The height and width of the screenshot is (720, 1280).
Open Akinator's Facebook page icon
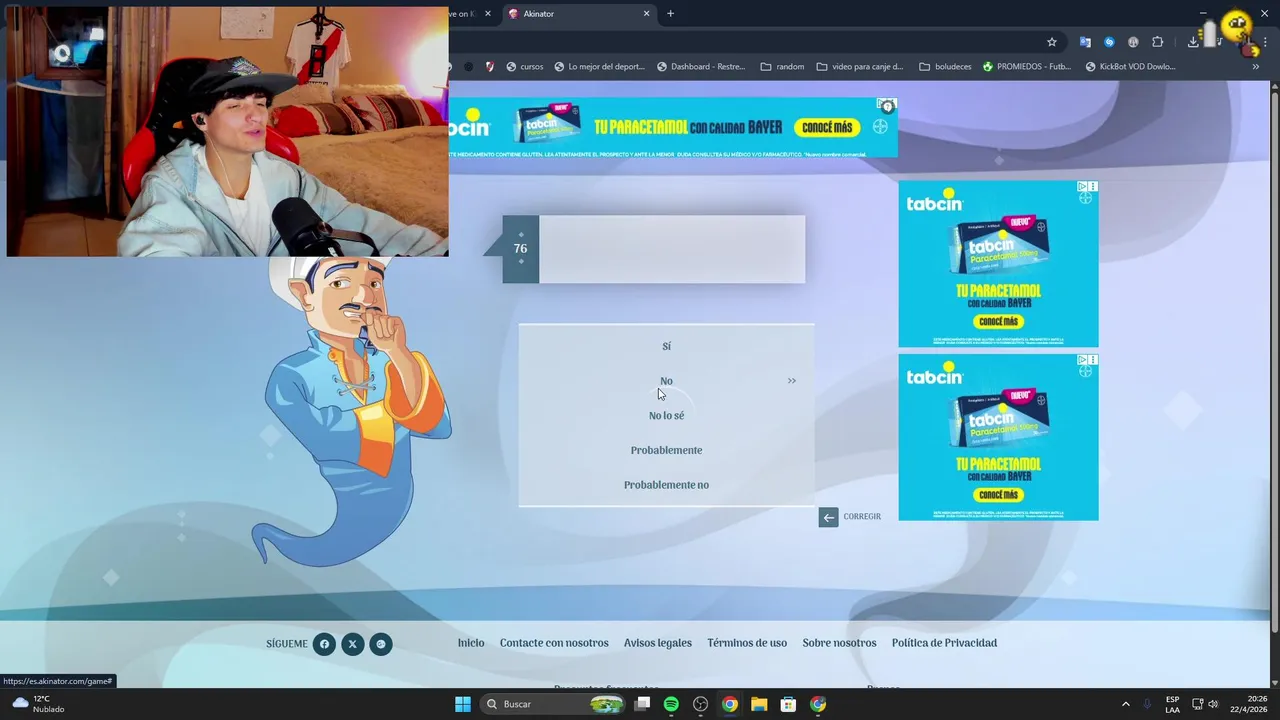(324, 644)
